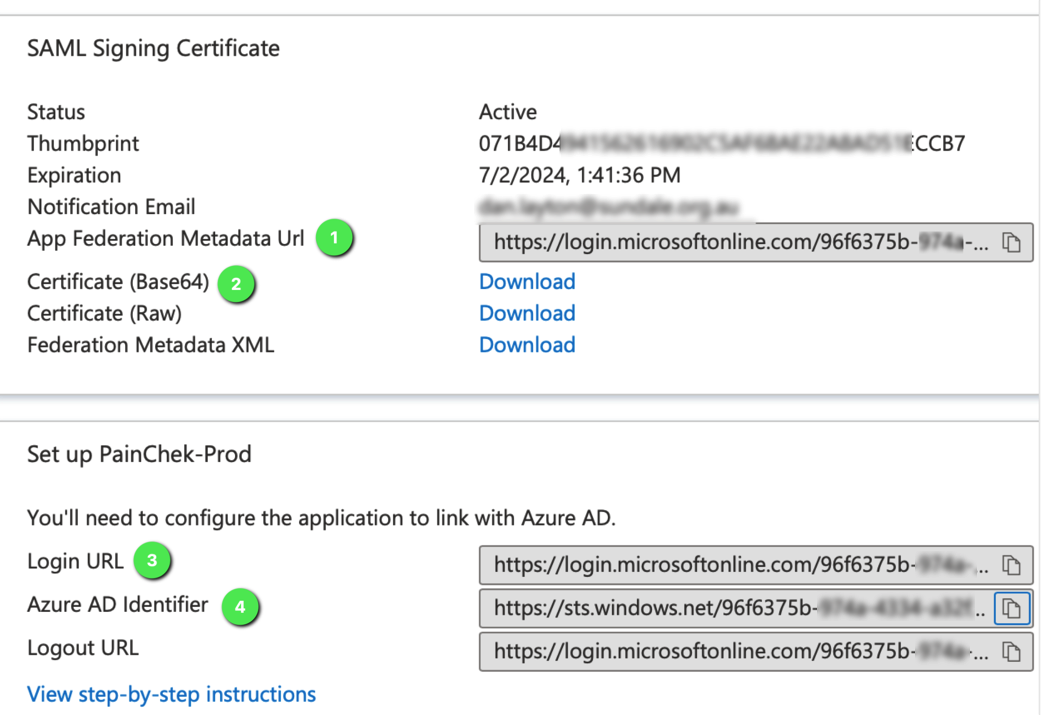Select the Thumbprint value ending in CCB7
Screen dimensions: 1041x715
coord(722,143)
